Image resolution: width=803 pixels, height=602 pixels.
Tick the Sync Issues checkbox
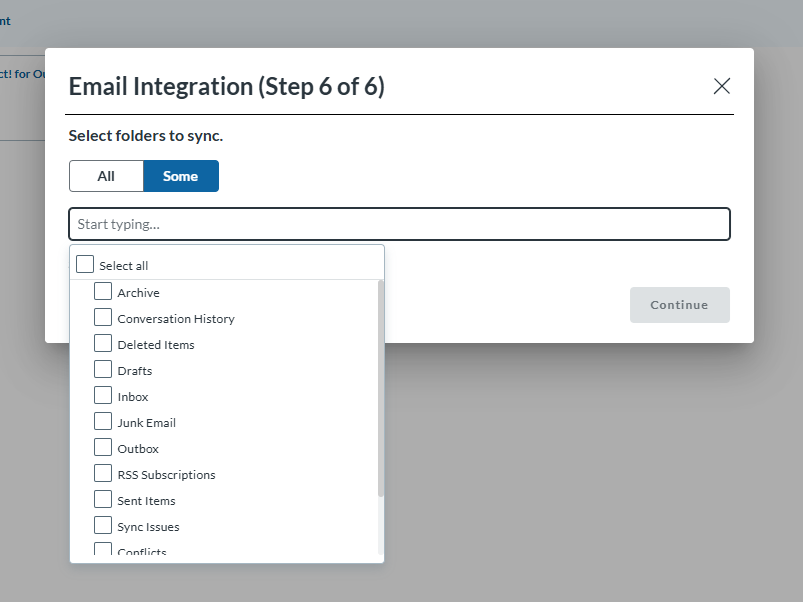coord(103,526)
